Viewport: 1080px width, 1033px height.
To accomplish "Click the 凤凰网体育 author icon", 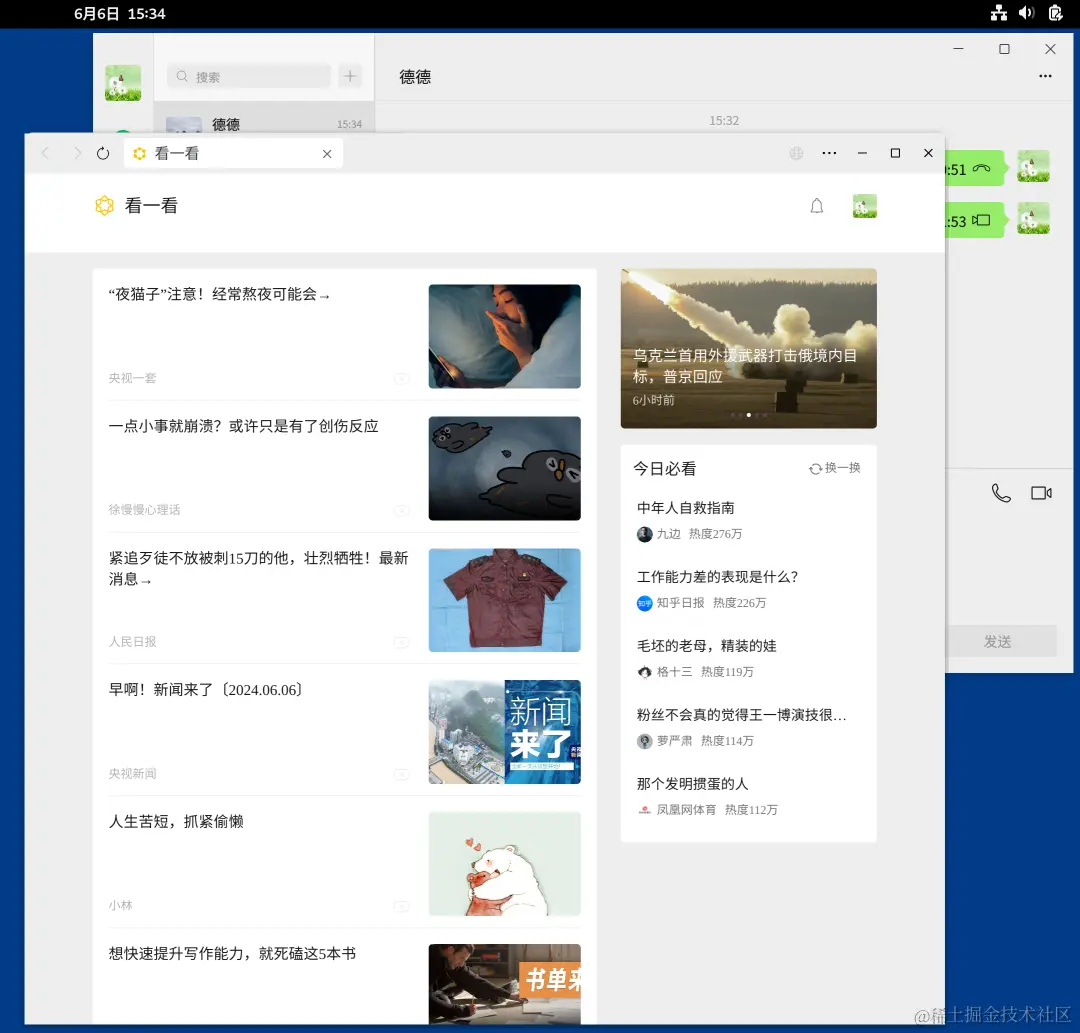I will pos(645,810).
